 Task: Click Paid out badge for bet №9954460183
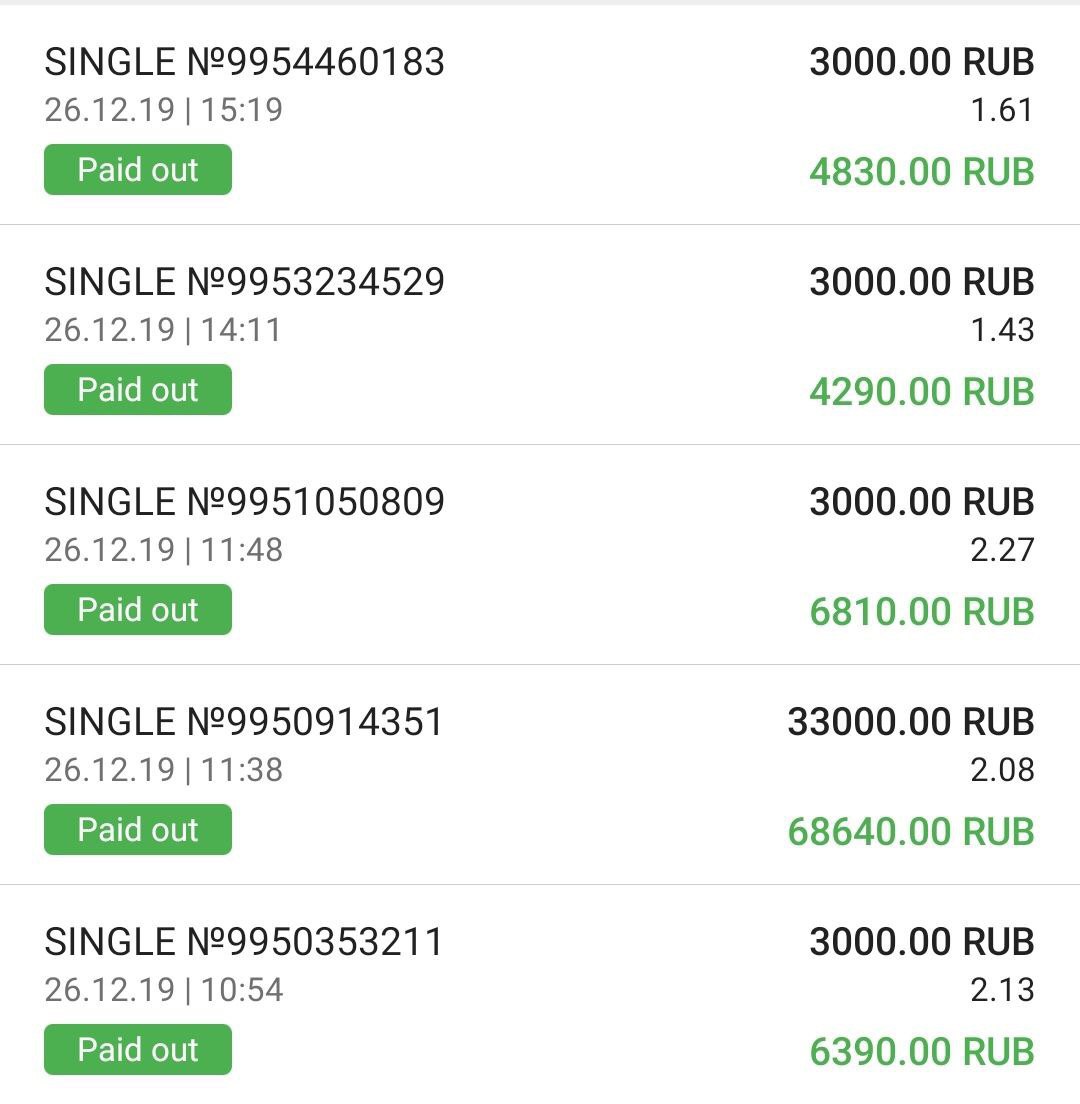coord(138,170)
